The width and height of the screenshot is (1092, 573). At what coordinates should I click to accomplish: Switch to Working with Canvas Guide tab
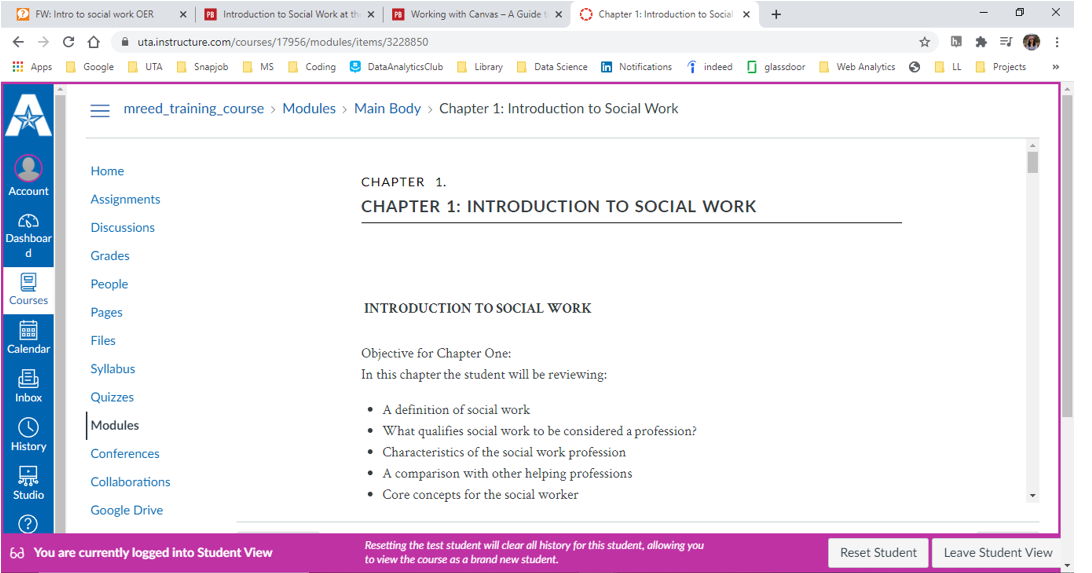471,14
